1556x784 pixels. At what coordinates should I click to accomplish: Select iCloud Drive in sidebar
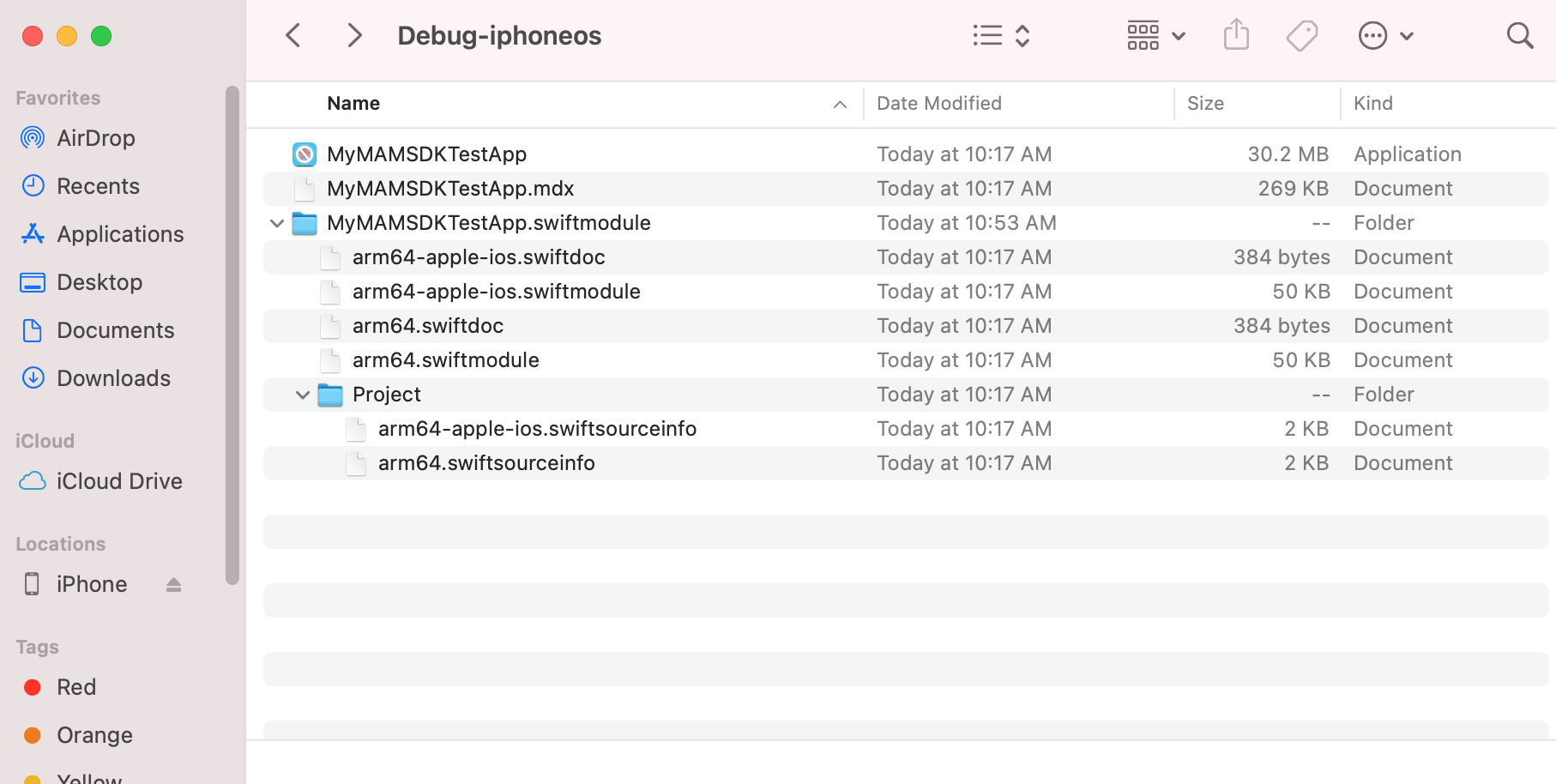(x=118, y=481)
